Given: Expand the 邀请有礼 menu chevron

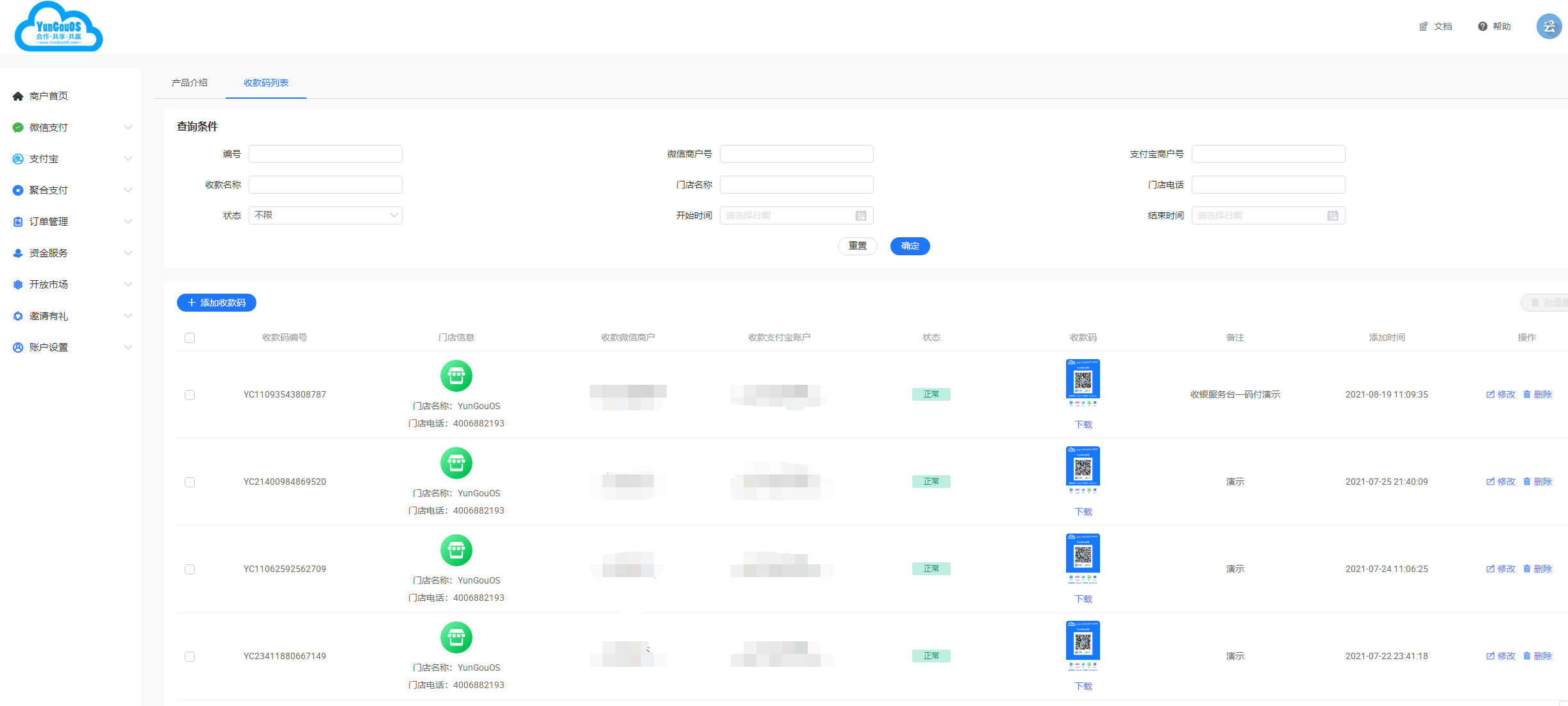Looking at the screenshot, I should (128, 316).
